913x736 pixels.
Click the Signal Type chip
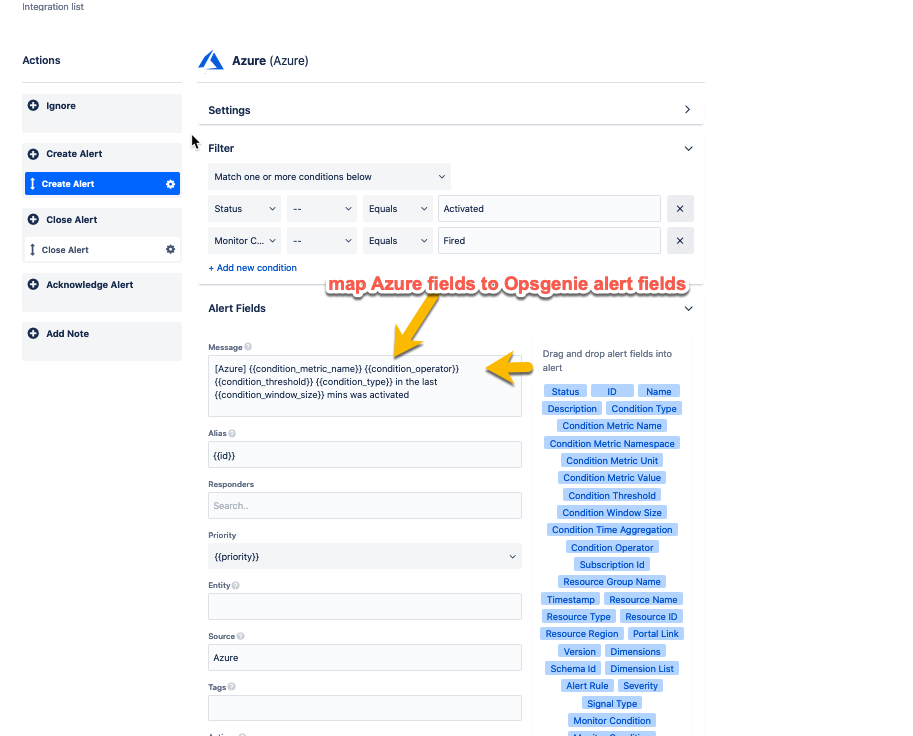tap(612, 703)
